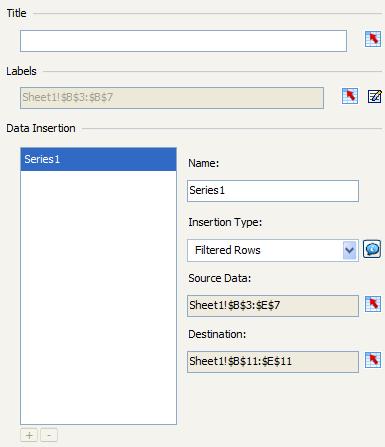Click the Title cell selector icon
This screenshot has width=385, height=447.
(373, 39)
